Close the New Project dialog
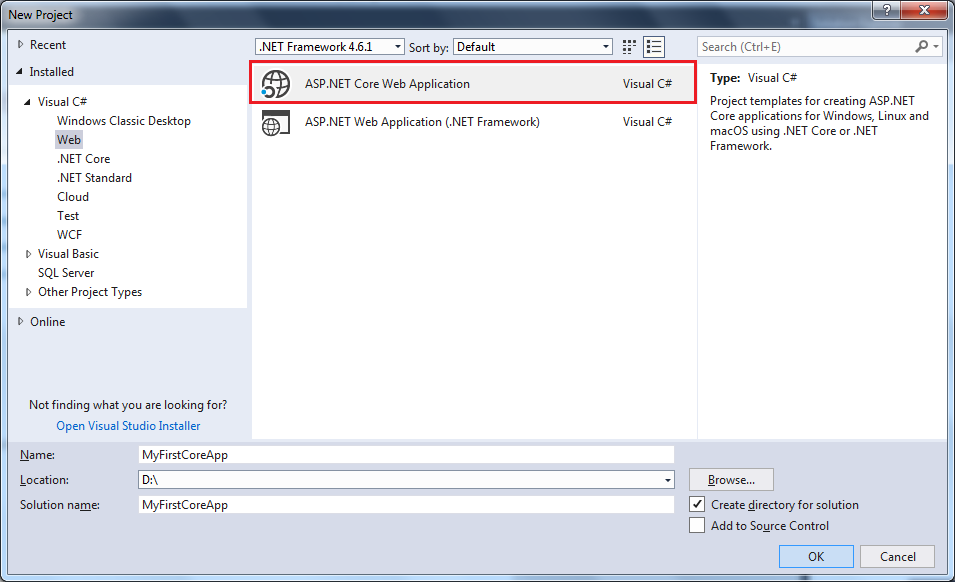This screenshot has height=582, width=955. [924, 10]
